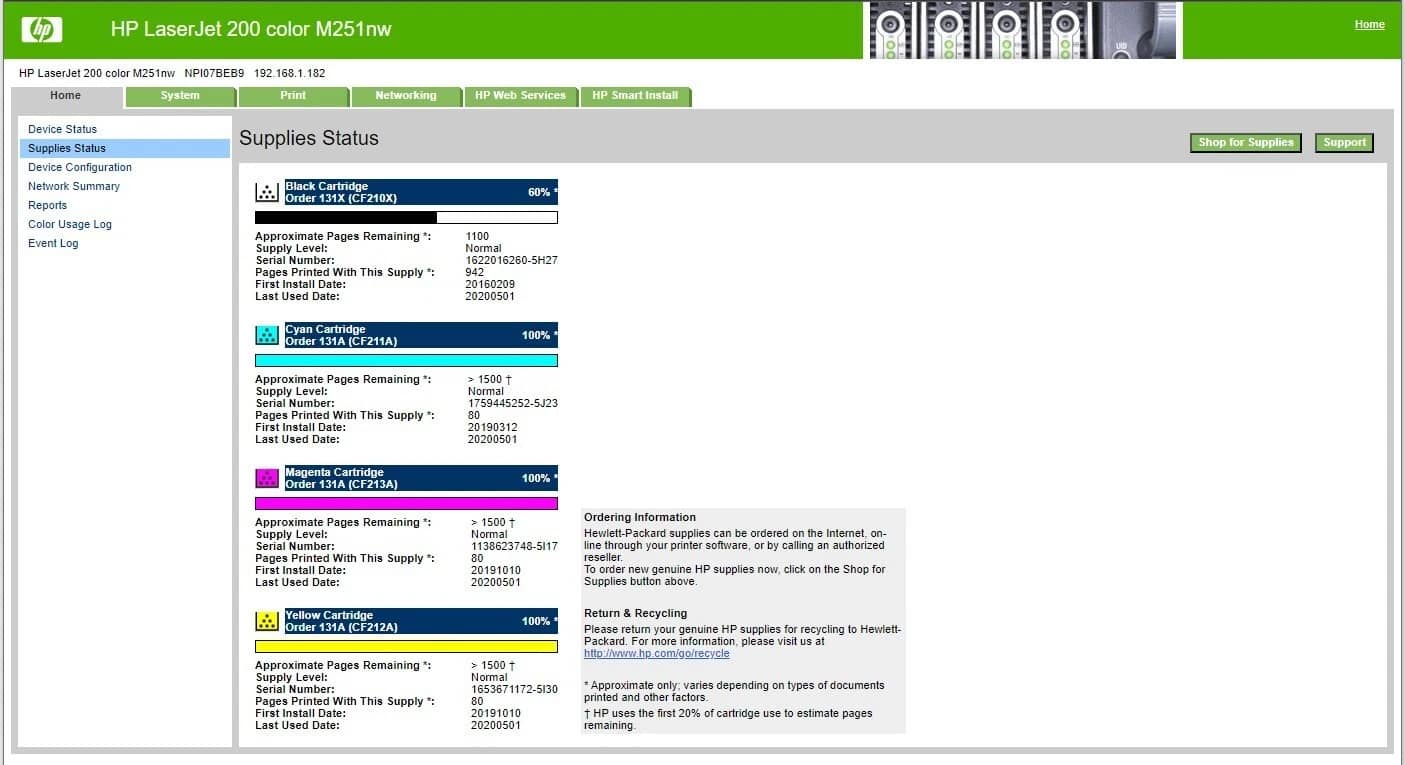The width and height of the screenshot is (1405, 765).
Task: Open the Print tab
Action: point(293,96)
